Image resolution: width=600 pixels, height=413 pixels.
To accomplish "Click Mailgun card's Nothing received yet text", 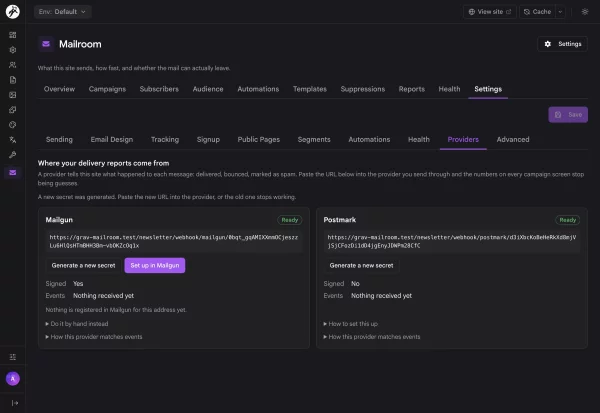I will 103,295.
